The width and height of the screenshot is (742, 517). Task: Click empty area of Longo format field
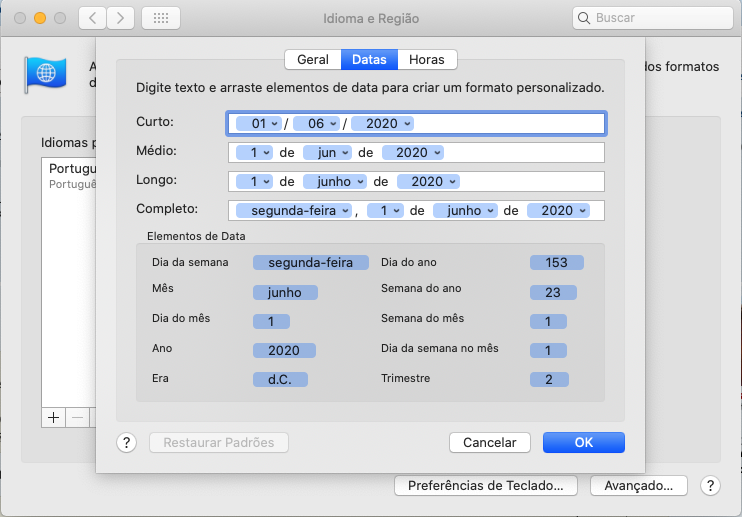click(530, 182)
